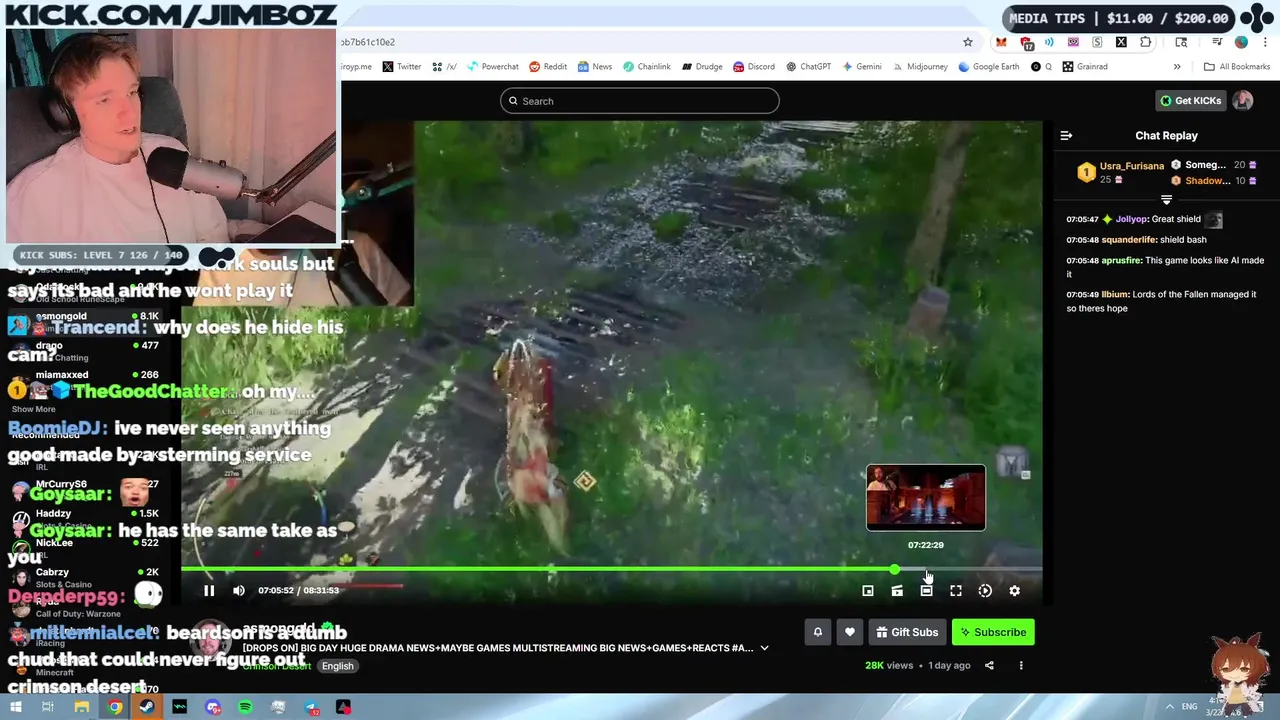
Task: Open the Chrome extensions puzzle menu
Action: (x=1146, y=42)
